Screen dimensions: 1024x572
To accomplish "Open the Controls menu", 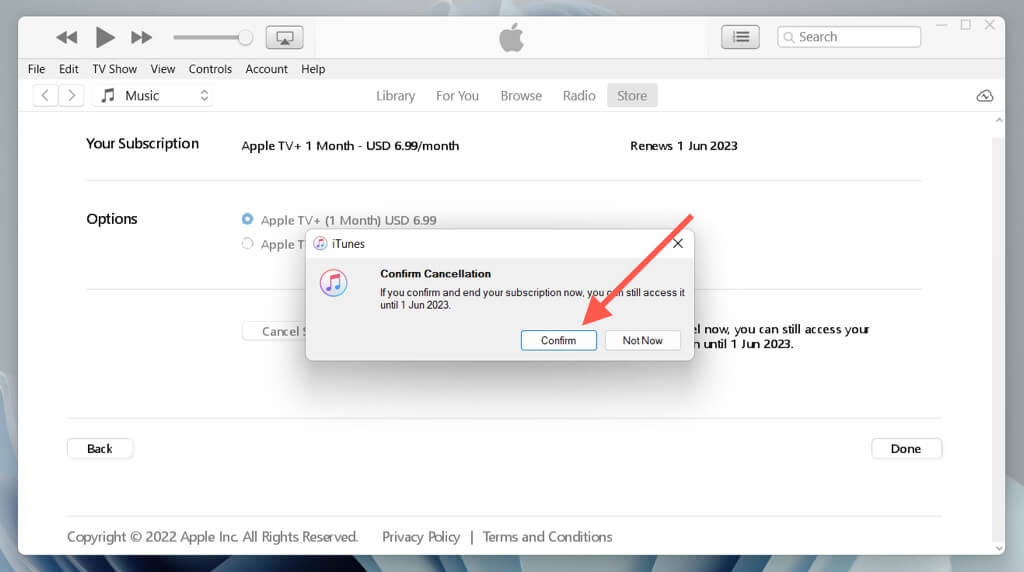I will 210,69.
